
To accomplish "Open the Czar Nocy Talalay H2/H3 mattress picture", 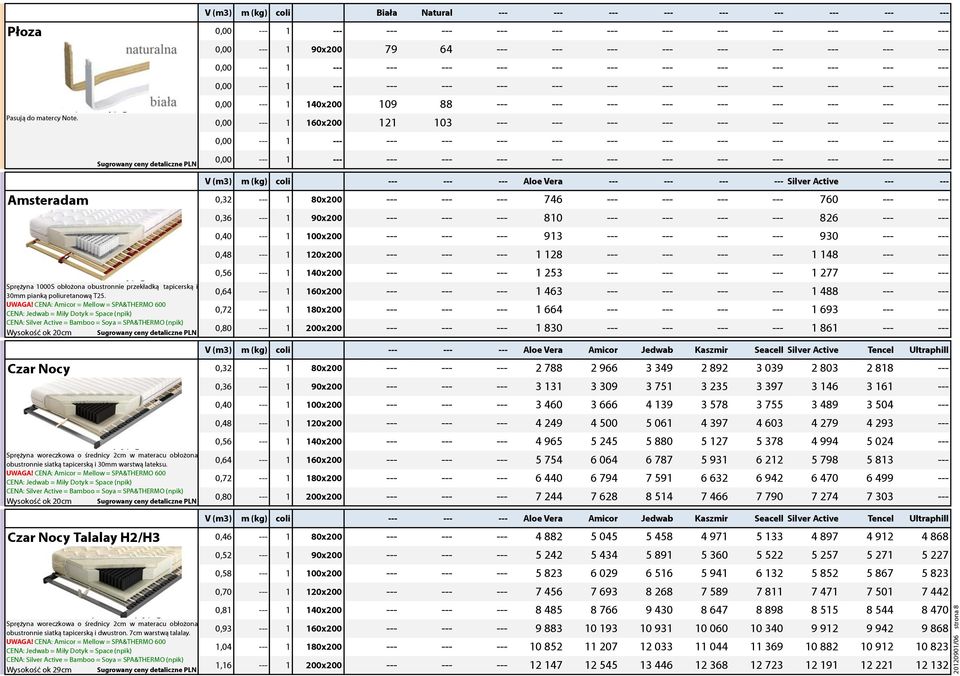I will 113,581.
